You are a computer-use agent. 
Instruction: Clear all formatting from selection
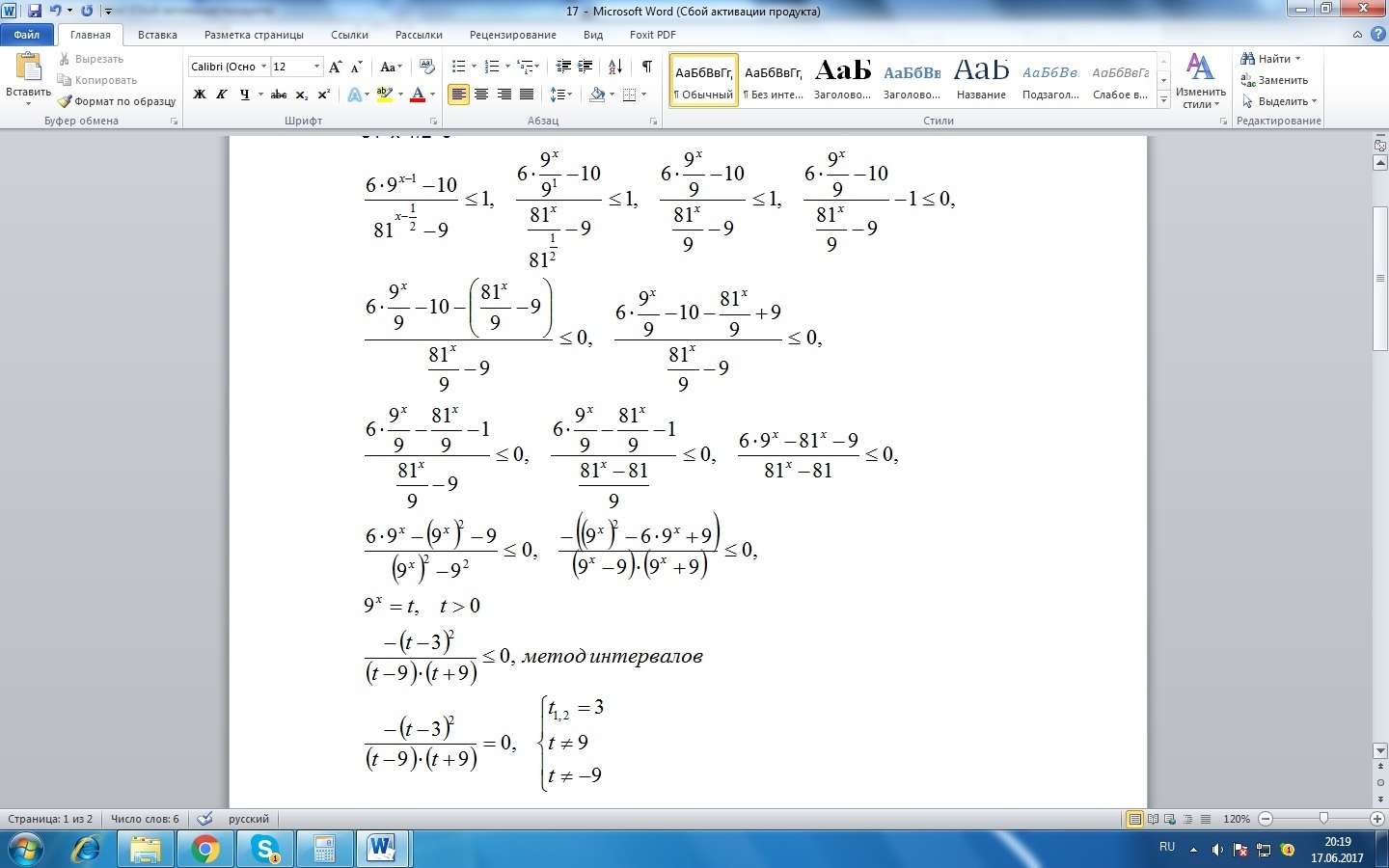point(427,67)
